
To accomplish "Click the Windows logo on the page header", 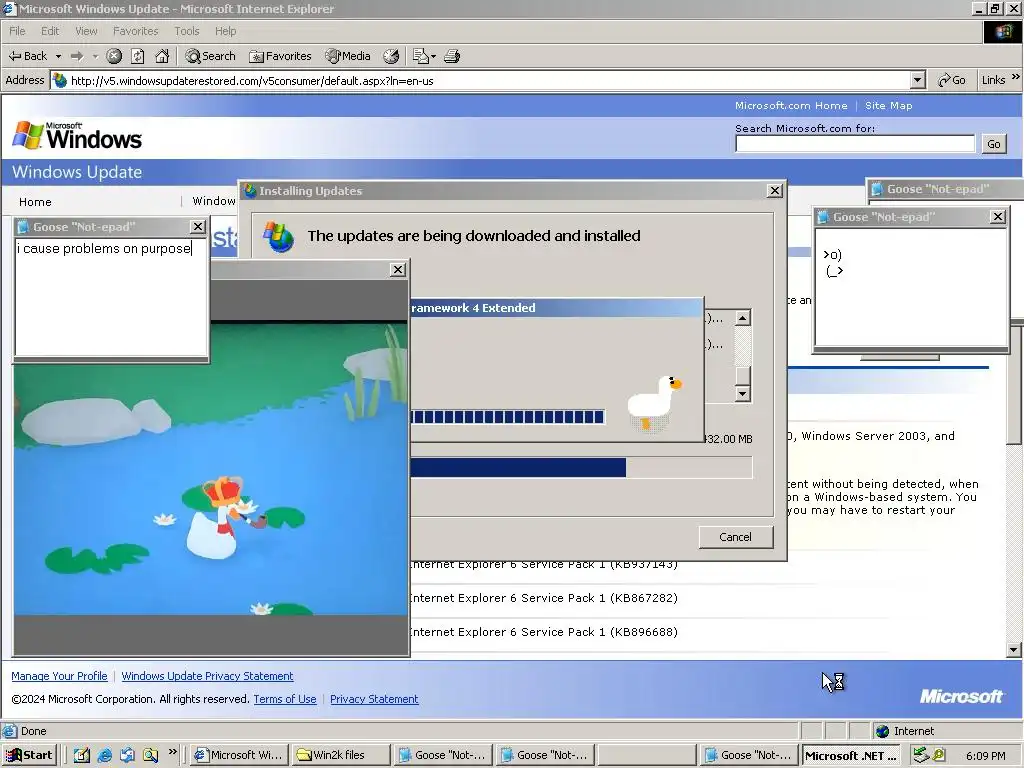I will click(77, 135).
